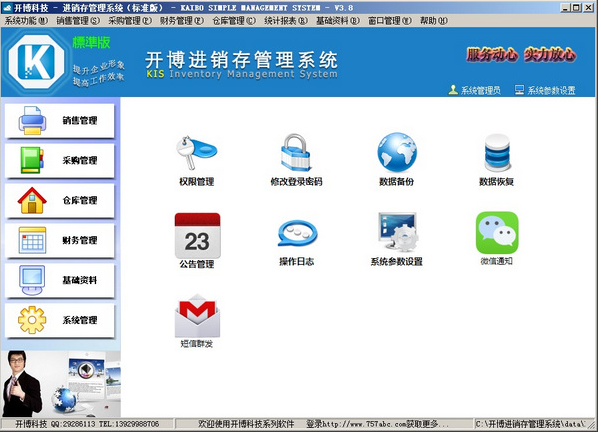Click the 服务动心 实力放心 banner slogan
Screen dimensions: 601x433
click(521, 55)
